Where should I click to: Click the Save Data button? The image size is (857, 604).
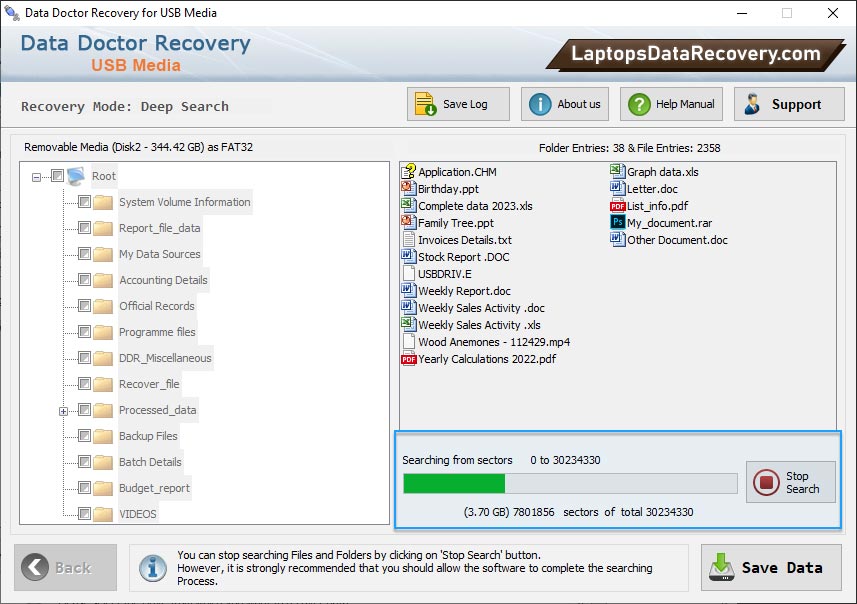pyautogui.click(x=771, y=567)
